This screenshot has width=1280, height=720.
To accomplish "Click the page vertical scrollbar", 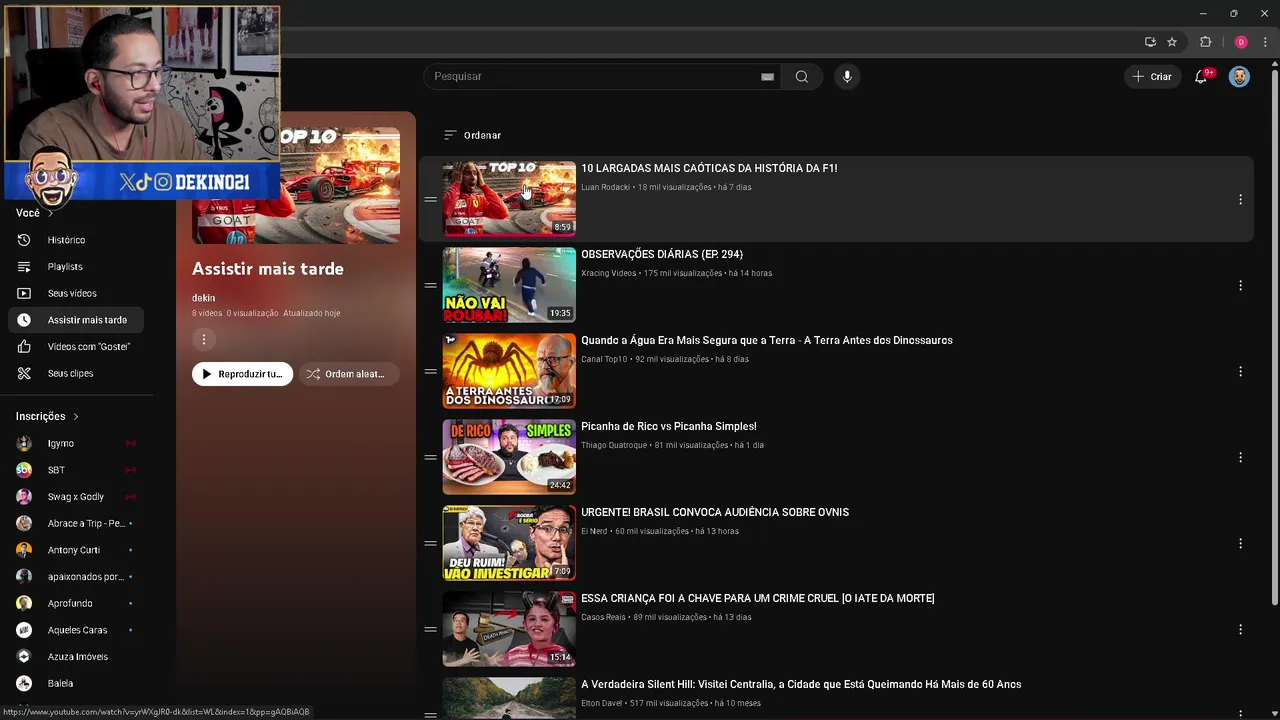I will pos(1274,335).
